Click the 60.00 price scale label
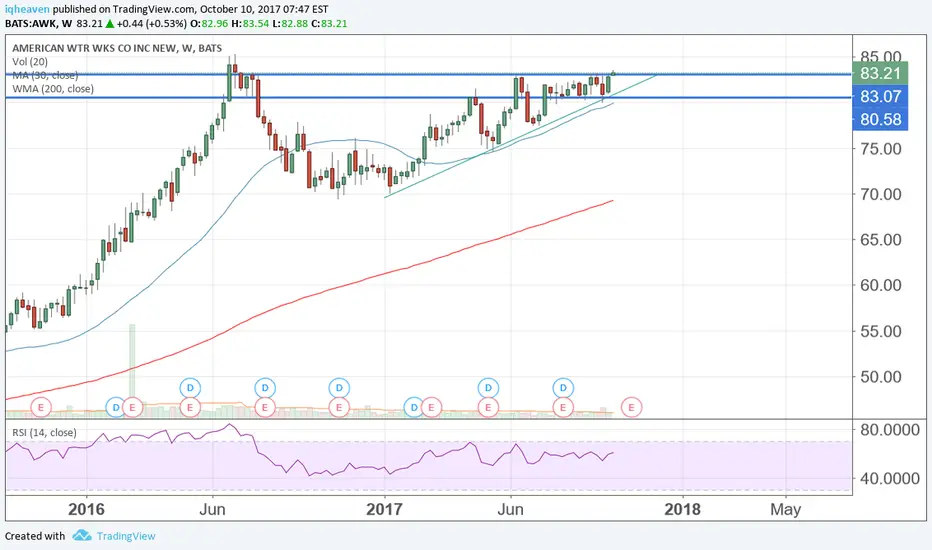 pos(881,285)
